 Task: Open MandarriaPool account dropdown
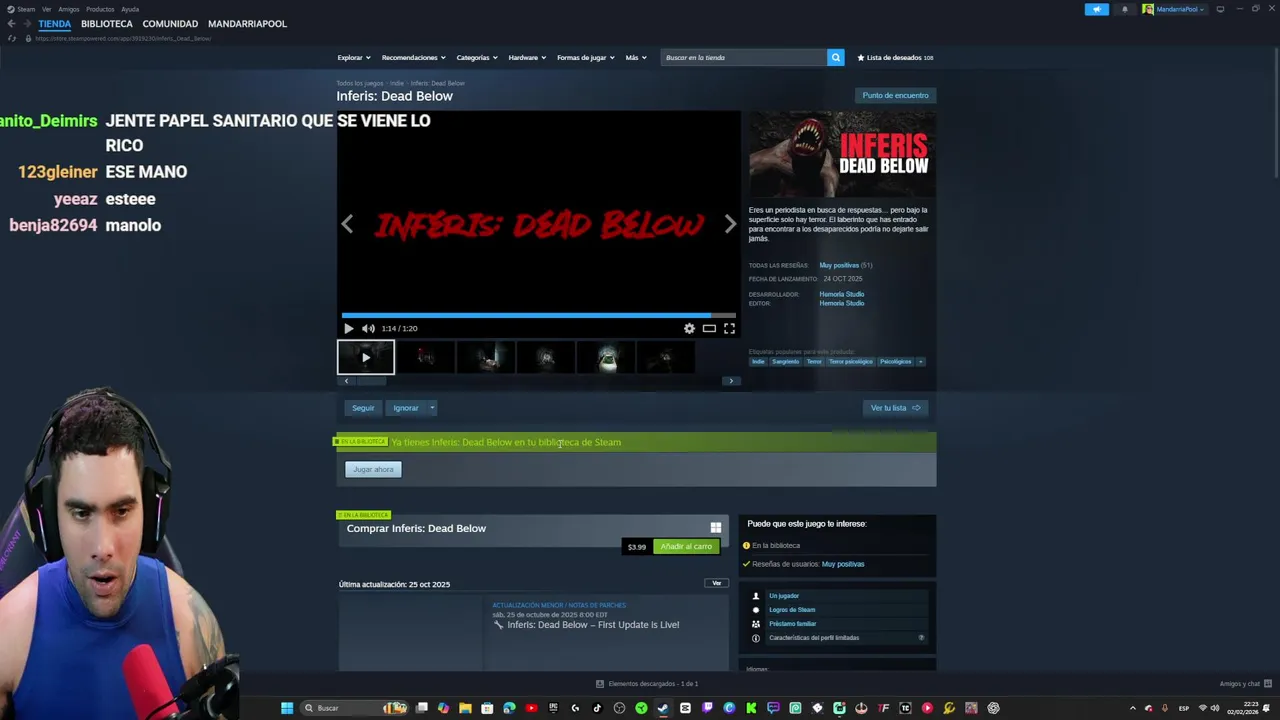coord(1174,9)
